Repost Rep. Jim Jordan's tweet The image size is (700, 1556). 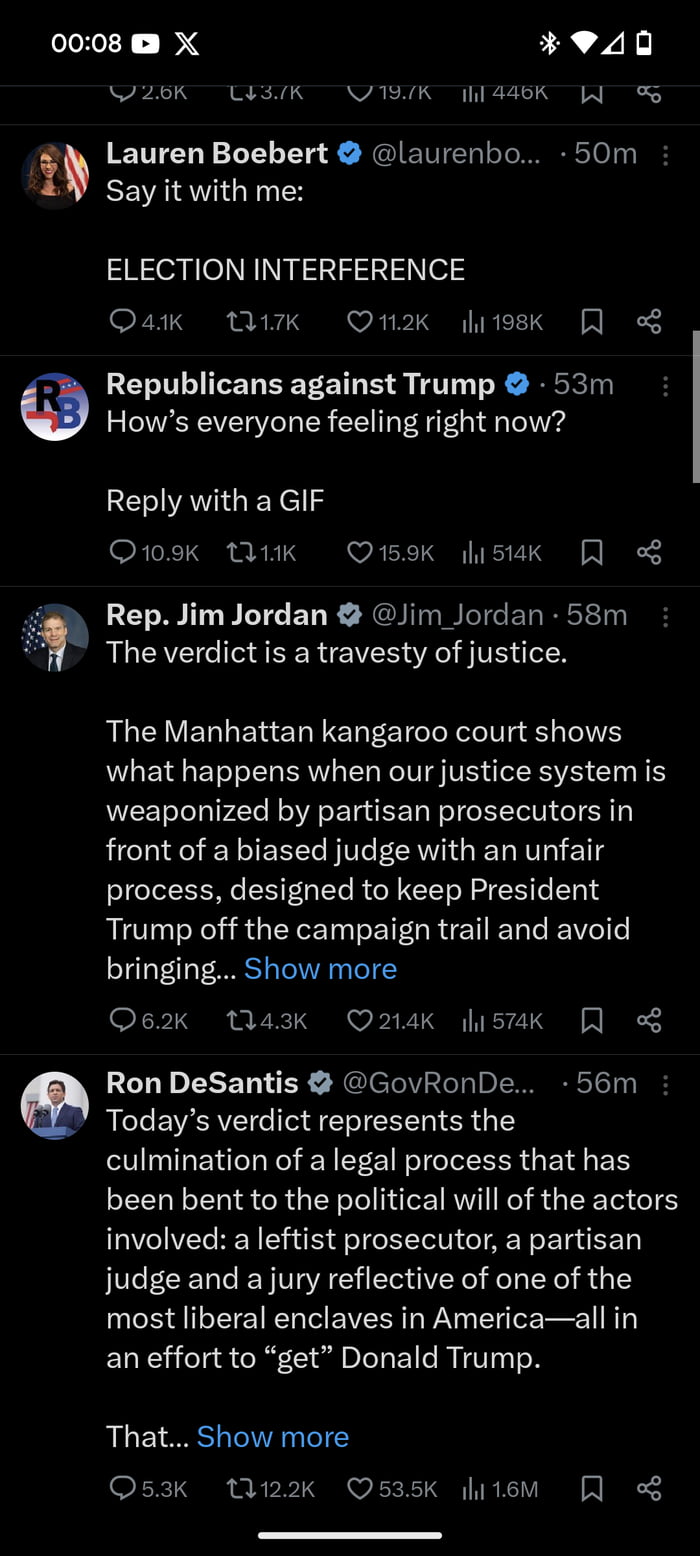[x=241, y=1020]
